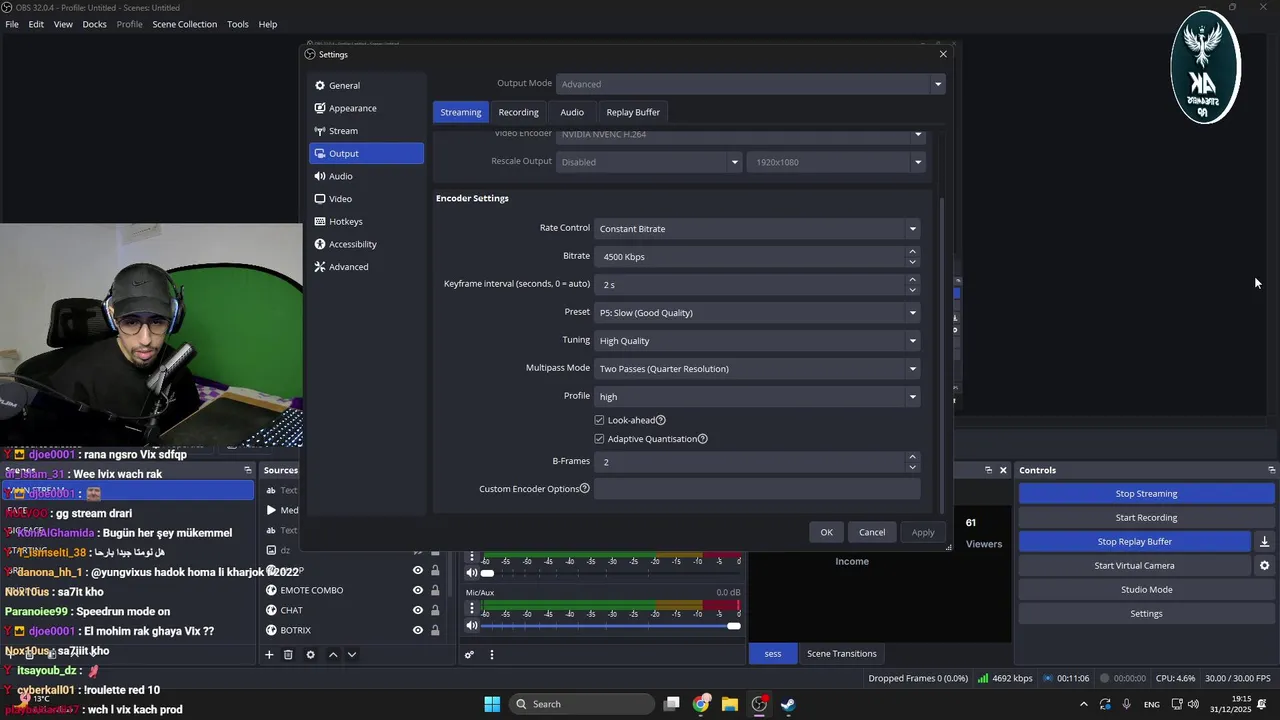Screen dimensions: 1280x720
Task: Move source up with arrow icon
Action: click(x=333, y=654)
